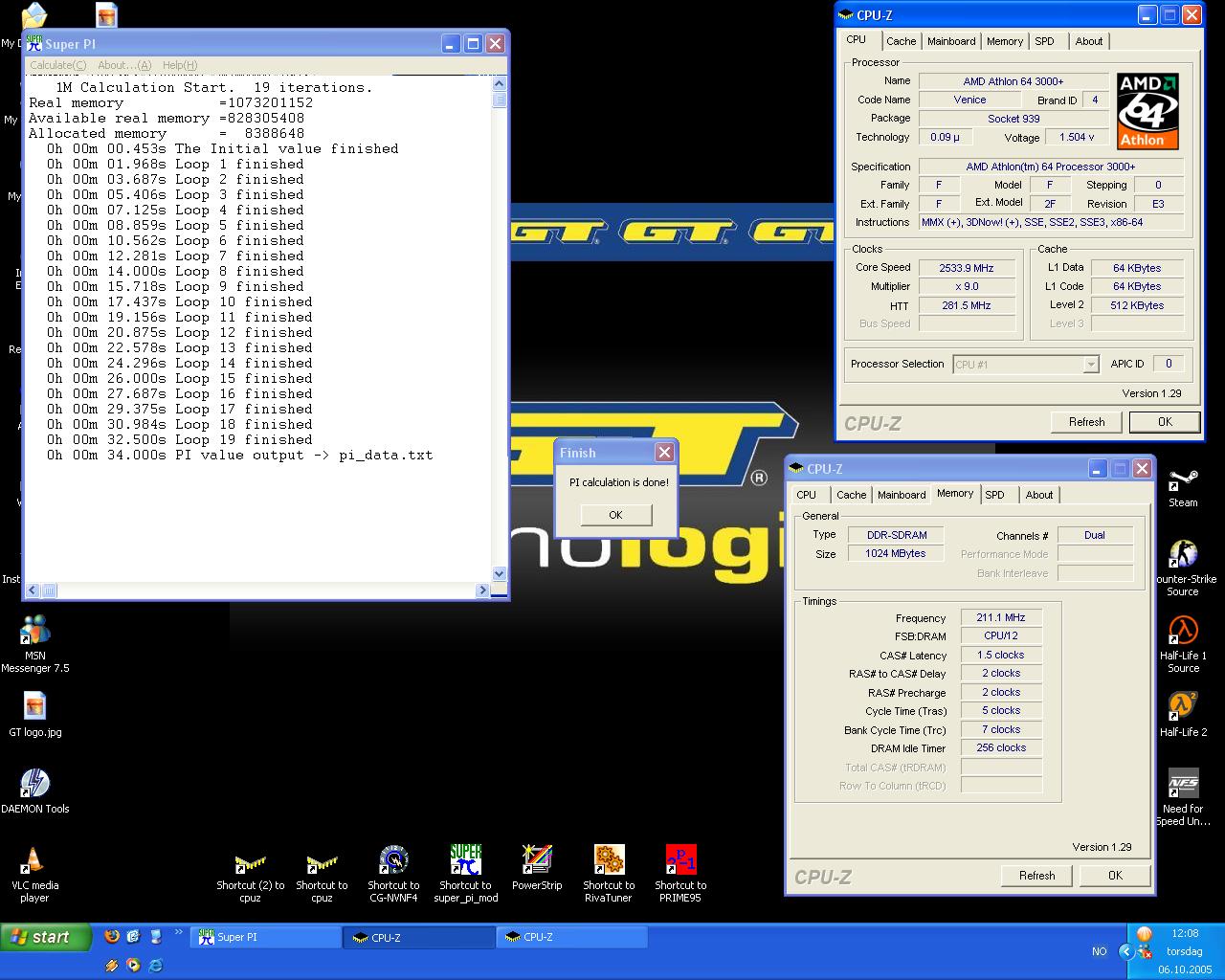The height and width of the screenshot is (980, 1225).
Task: Click OK in the CPU-Z Memory window
Action: pos(1115,876)
